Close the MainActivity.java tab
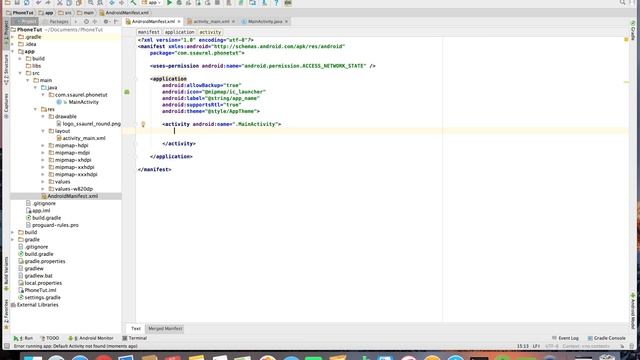The image size is (640, 360). [x=286, y=21]
